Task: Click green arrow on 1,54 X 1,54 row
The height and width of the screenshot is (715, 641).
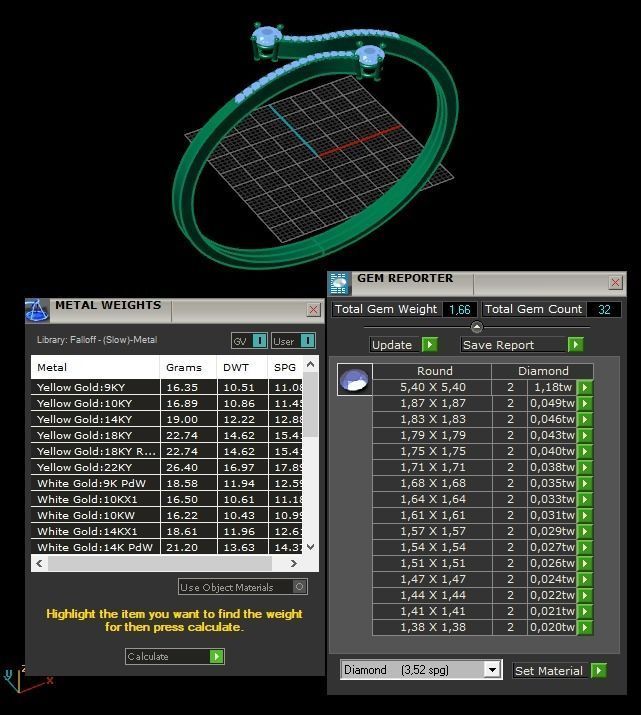Action: click(x=585, y=547)
